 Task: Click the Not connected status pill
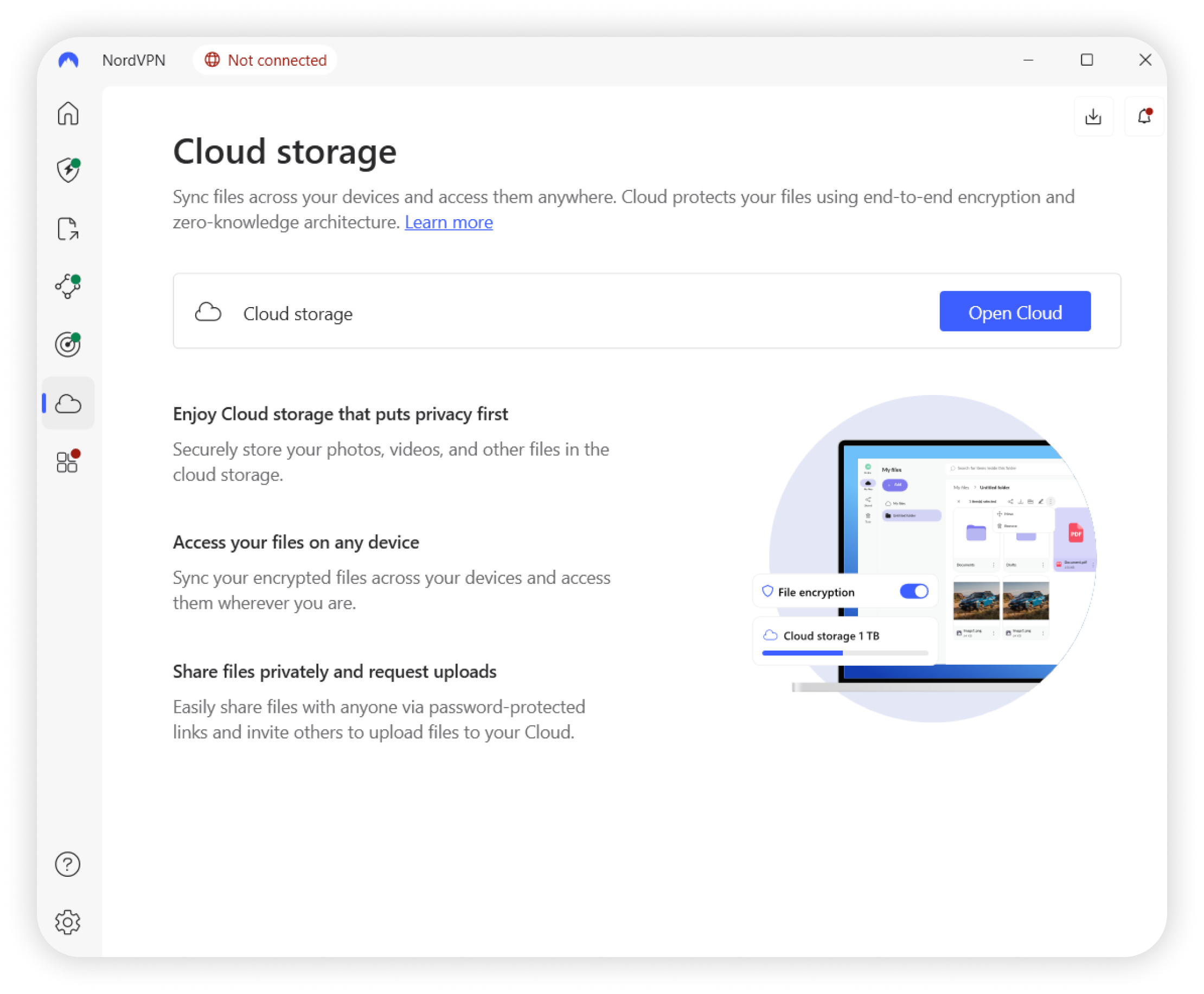[x=266, y=60]
